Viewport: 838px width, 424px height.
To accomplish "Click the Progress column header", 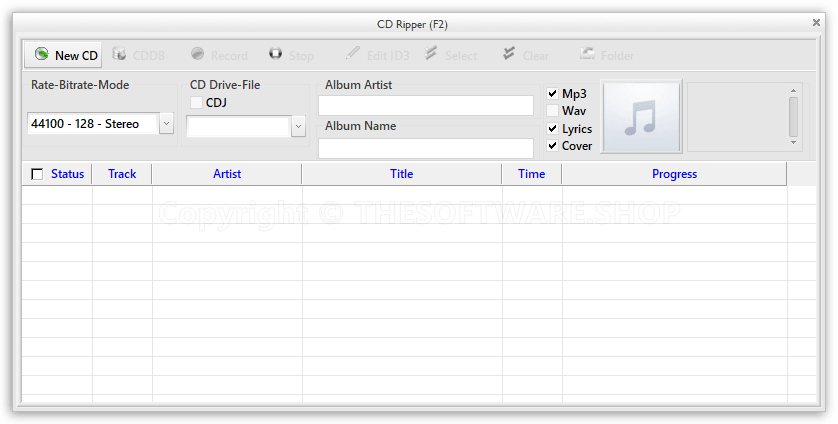I will coord(674,174).
